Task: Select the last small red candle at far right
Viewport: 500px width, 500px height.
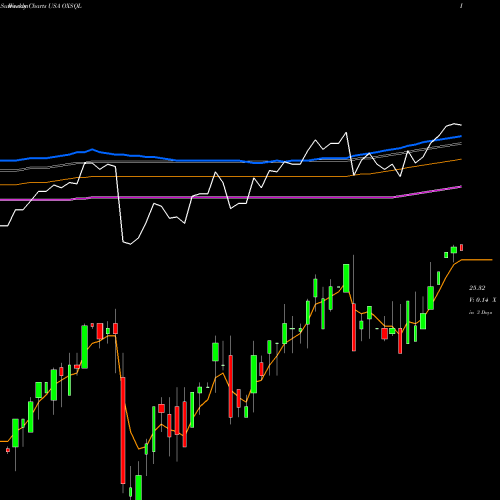Action: pos(462,247)
